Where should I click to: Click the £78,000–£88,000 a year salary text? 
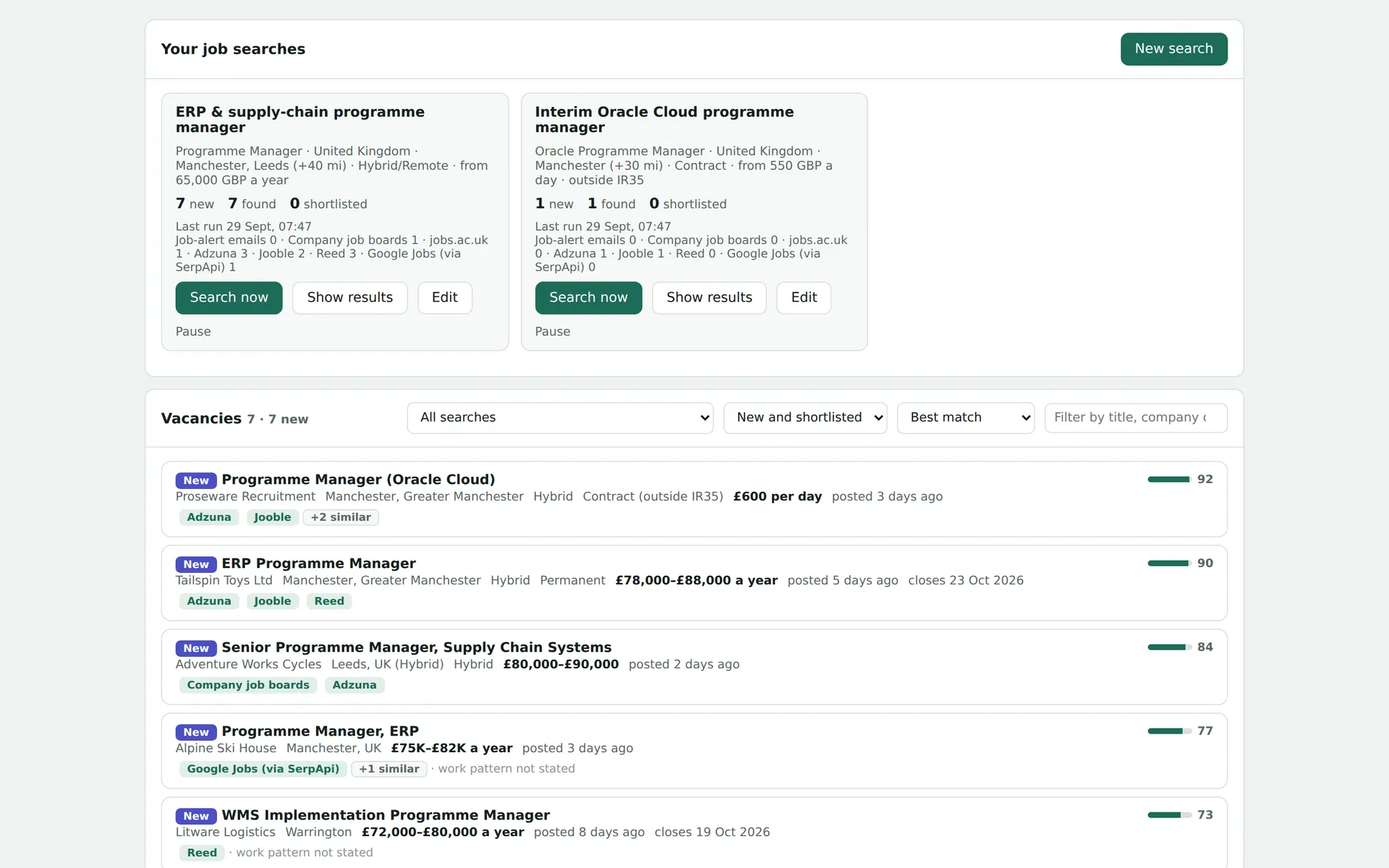697,580
